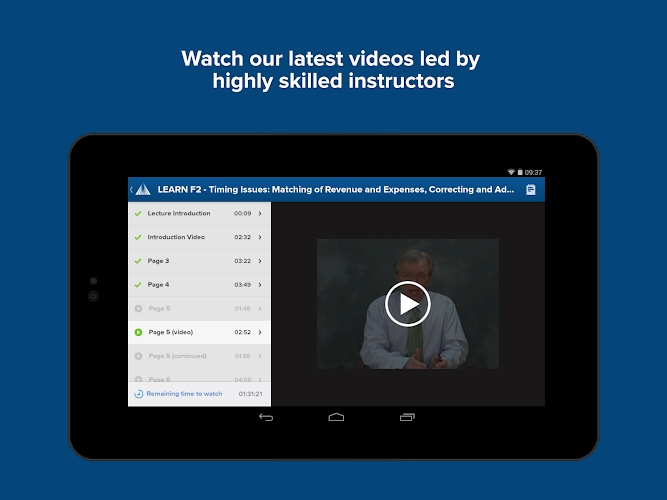Select the Page 3 item
This screenshot has height=500, width=667.
199,261
